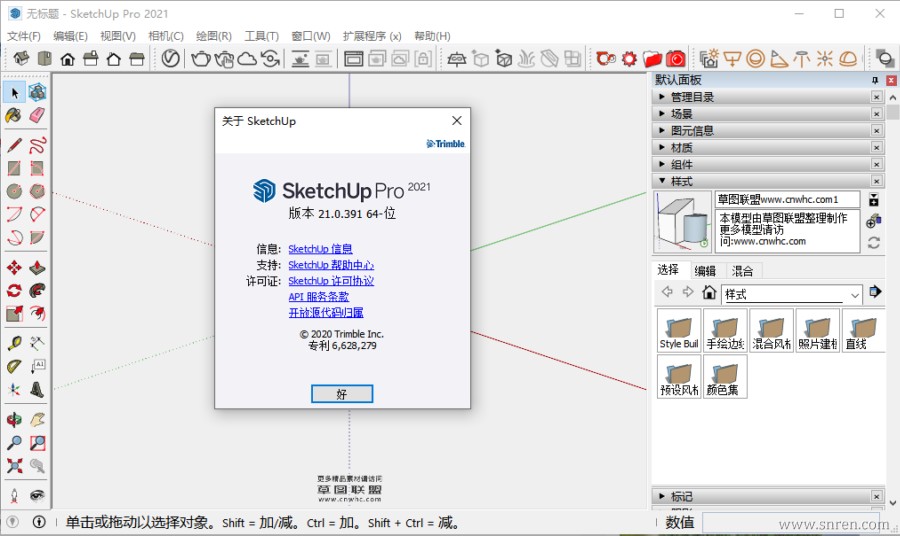The height and width of the screenshot is (536, 900).
Task: Select the Position Camera tool
Action: [x=14, y=495]
